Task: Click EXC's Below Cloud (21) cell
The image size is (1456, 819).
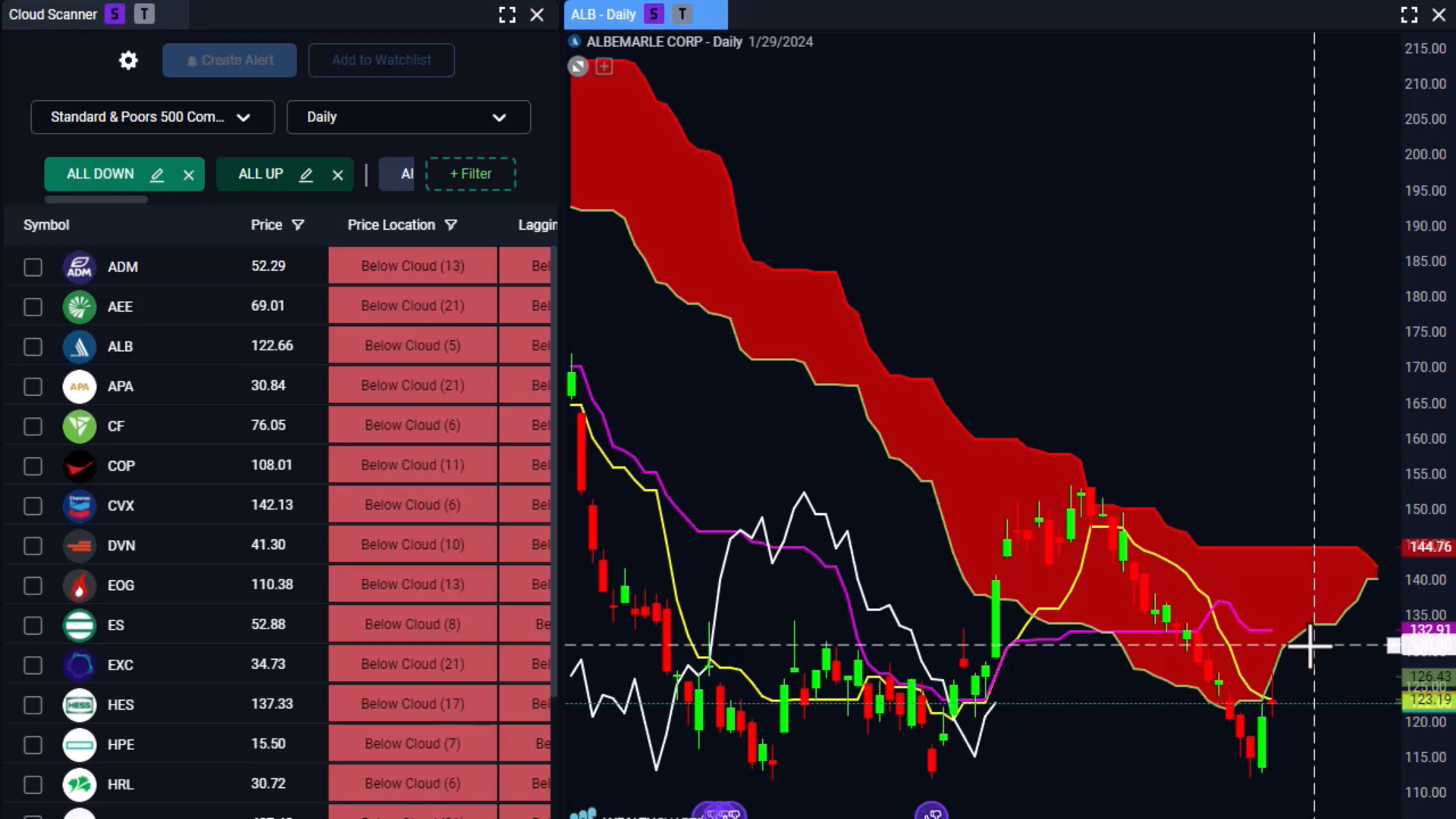Action: pyautogui.click(x=413, y=664)
